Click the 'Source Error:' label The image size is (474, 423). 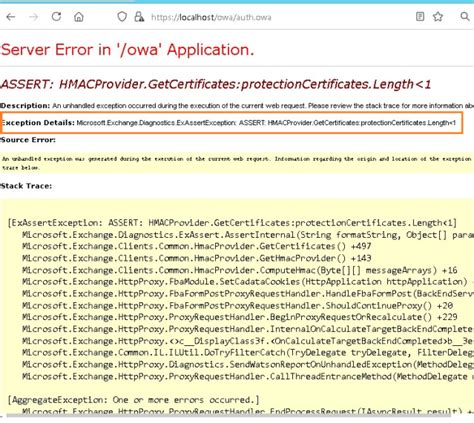pyautogui.click(x=28, y=140)
